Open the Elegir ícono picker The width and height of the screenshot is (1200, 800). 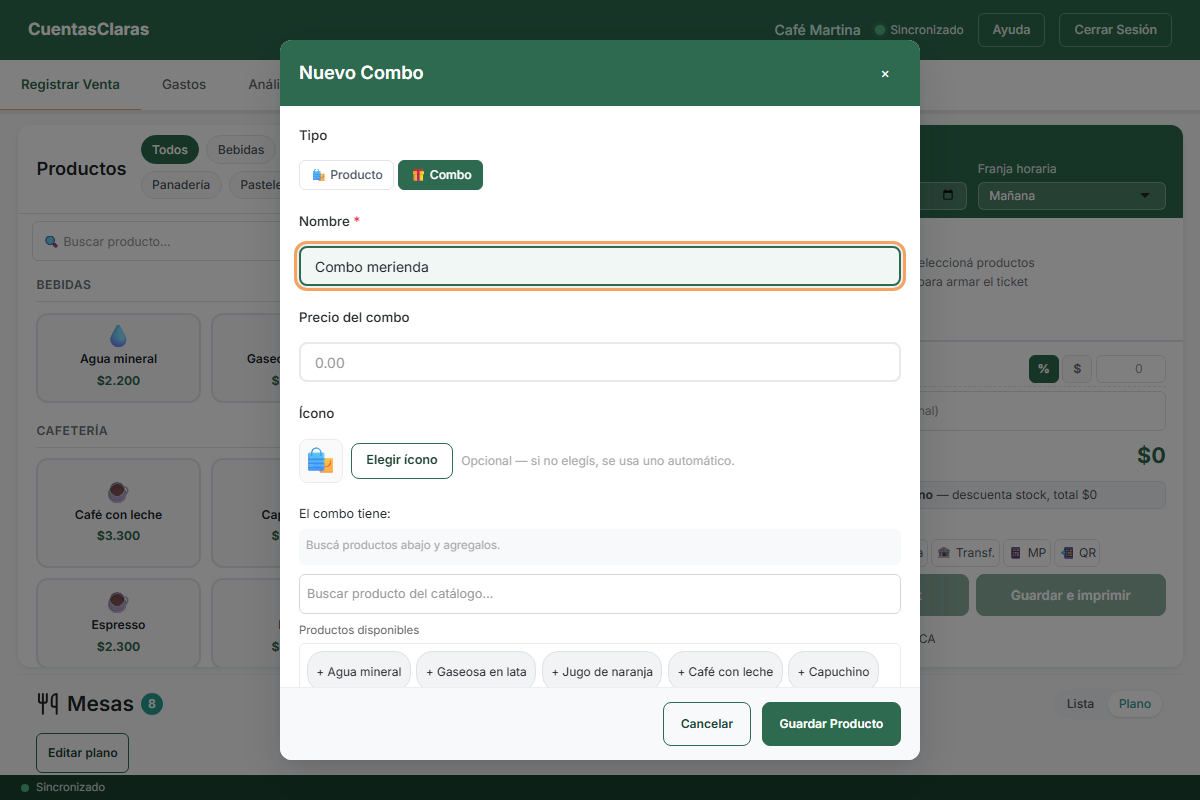click(x=402, y=461)
